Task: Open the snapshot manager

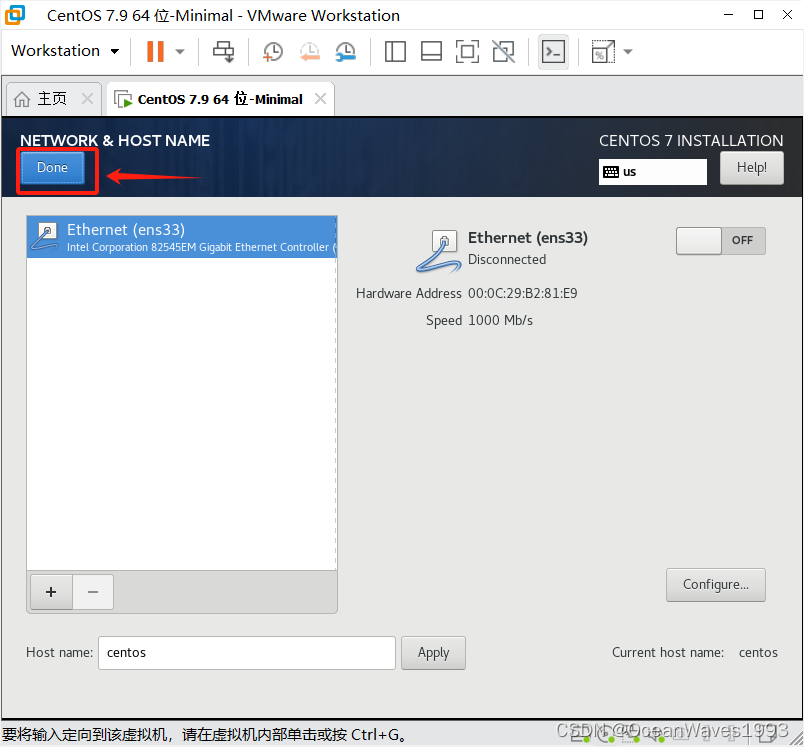Action: [346, 51]
